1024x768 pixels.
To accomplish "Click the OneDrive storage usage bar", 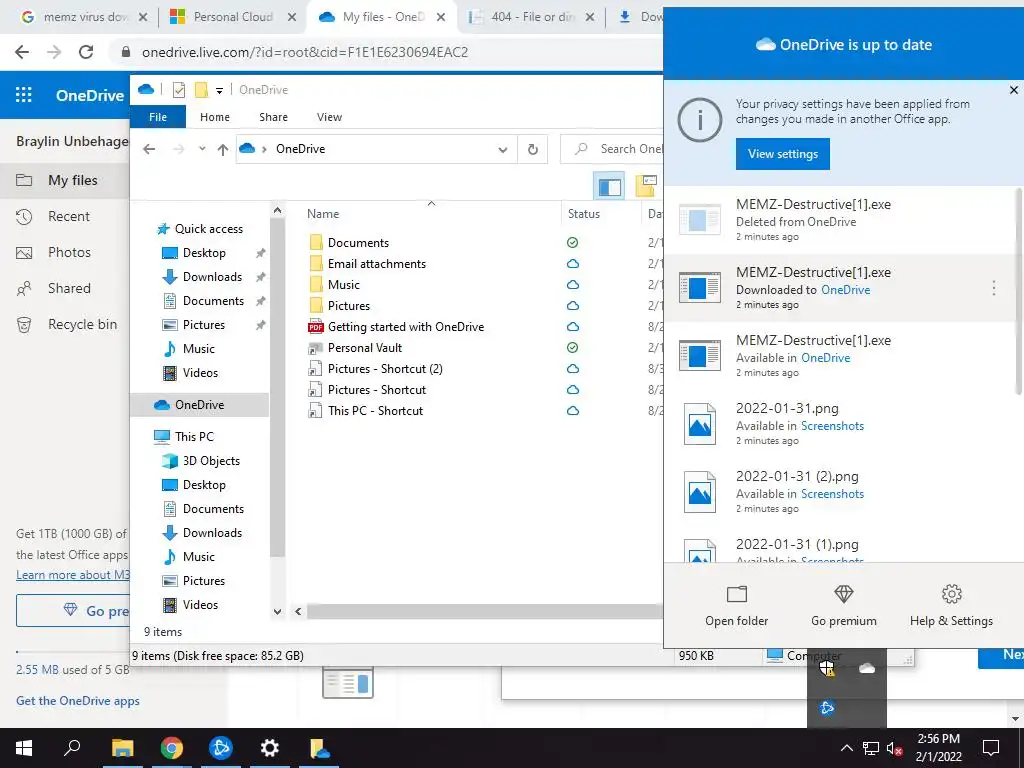I will [x=72, y=652].
